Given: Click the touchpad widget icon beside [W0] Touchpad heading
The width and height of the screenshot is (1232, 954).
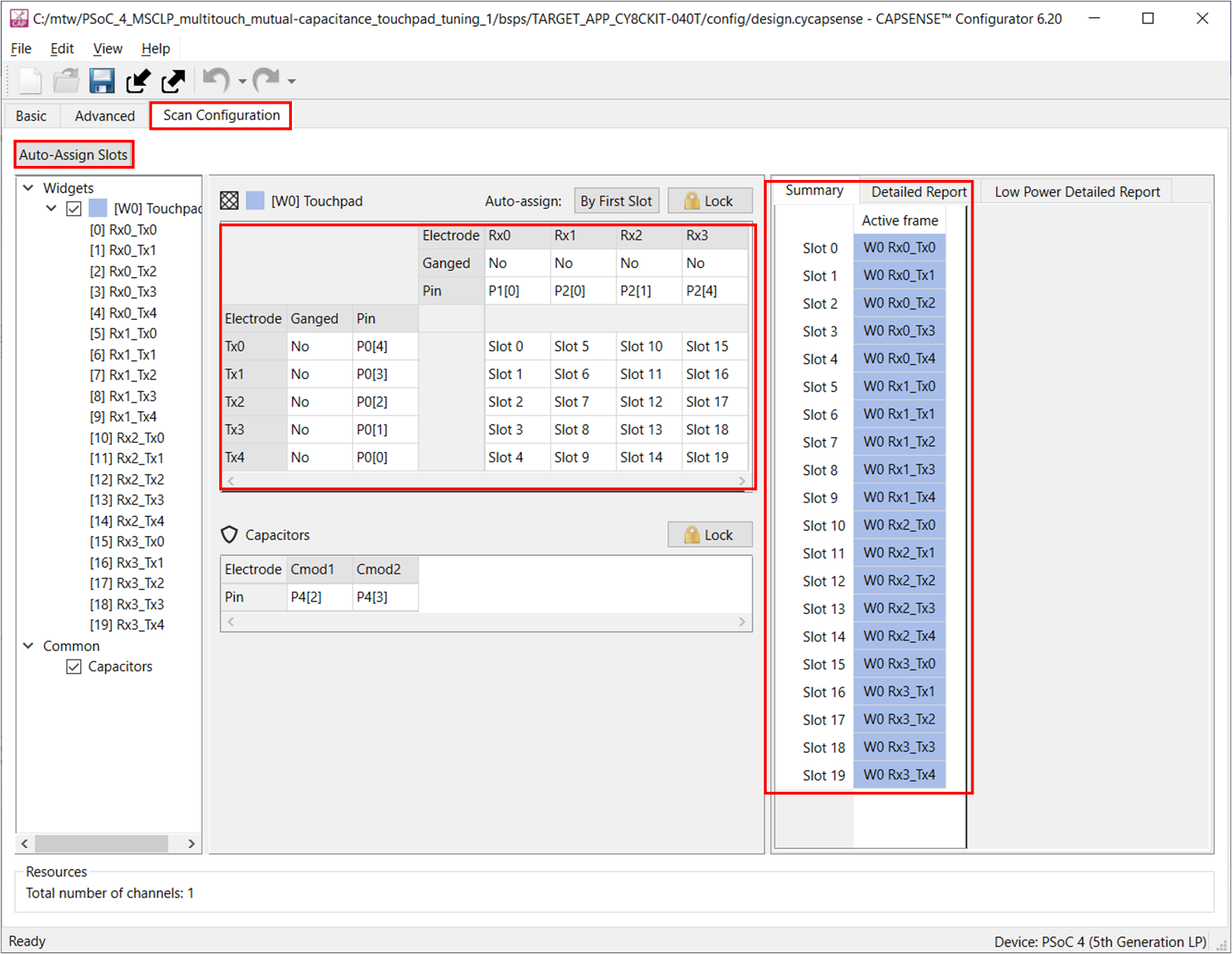Looking at the screenshot, I should tap(230, 201).
